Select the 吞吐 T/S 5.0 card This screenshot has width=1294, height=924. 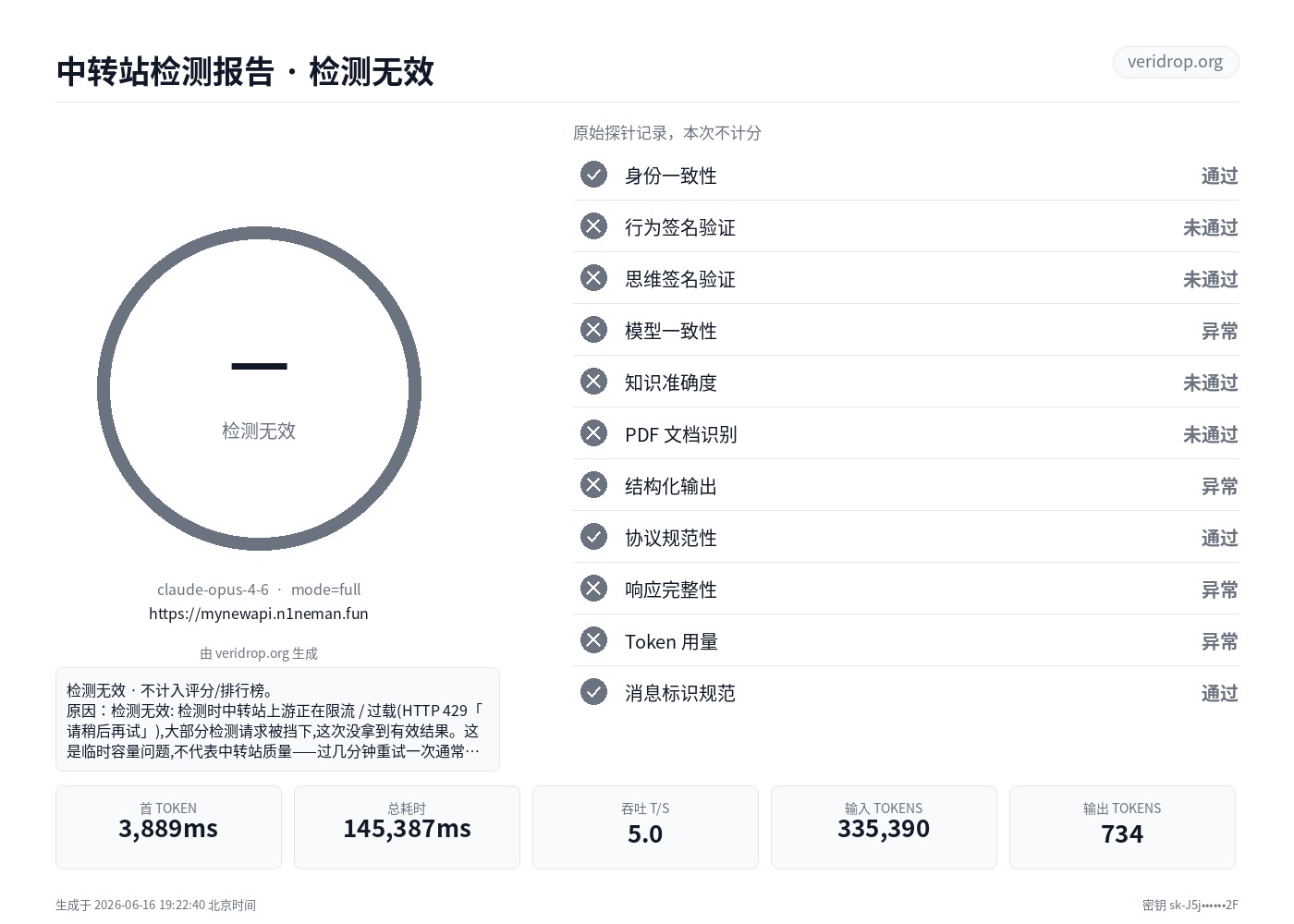[645, 827]
